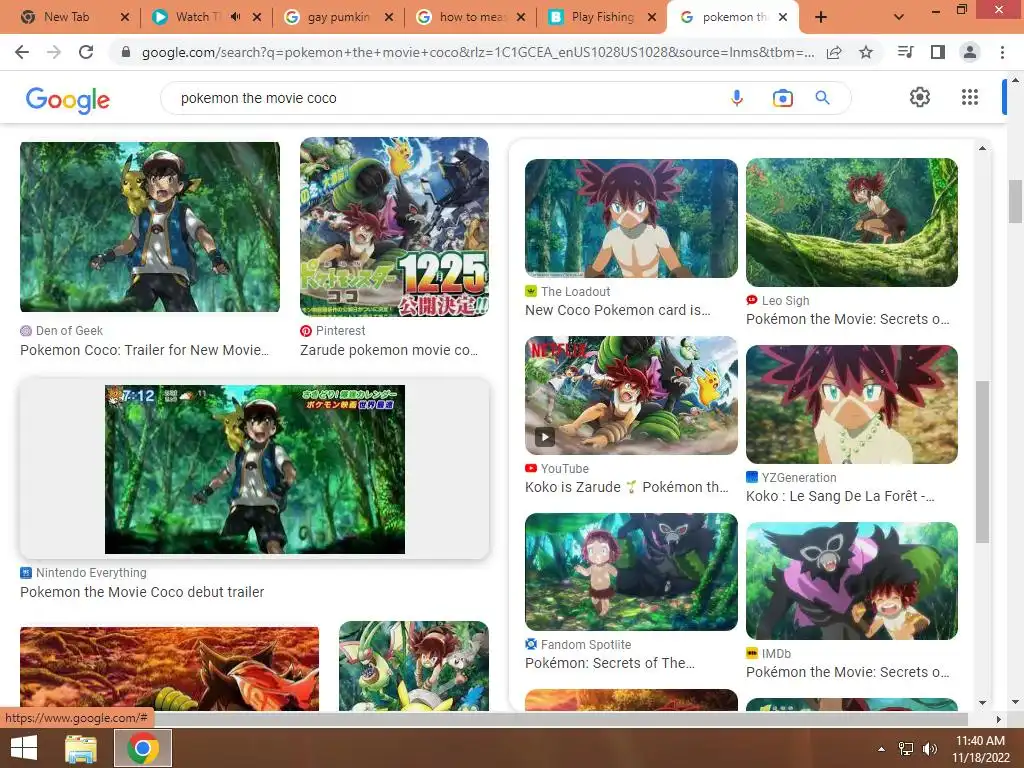The image size is (1024, 768).
Task: Open the tab search dropdown chevron
Action: coord(899,17)
